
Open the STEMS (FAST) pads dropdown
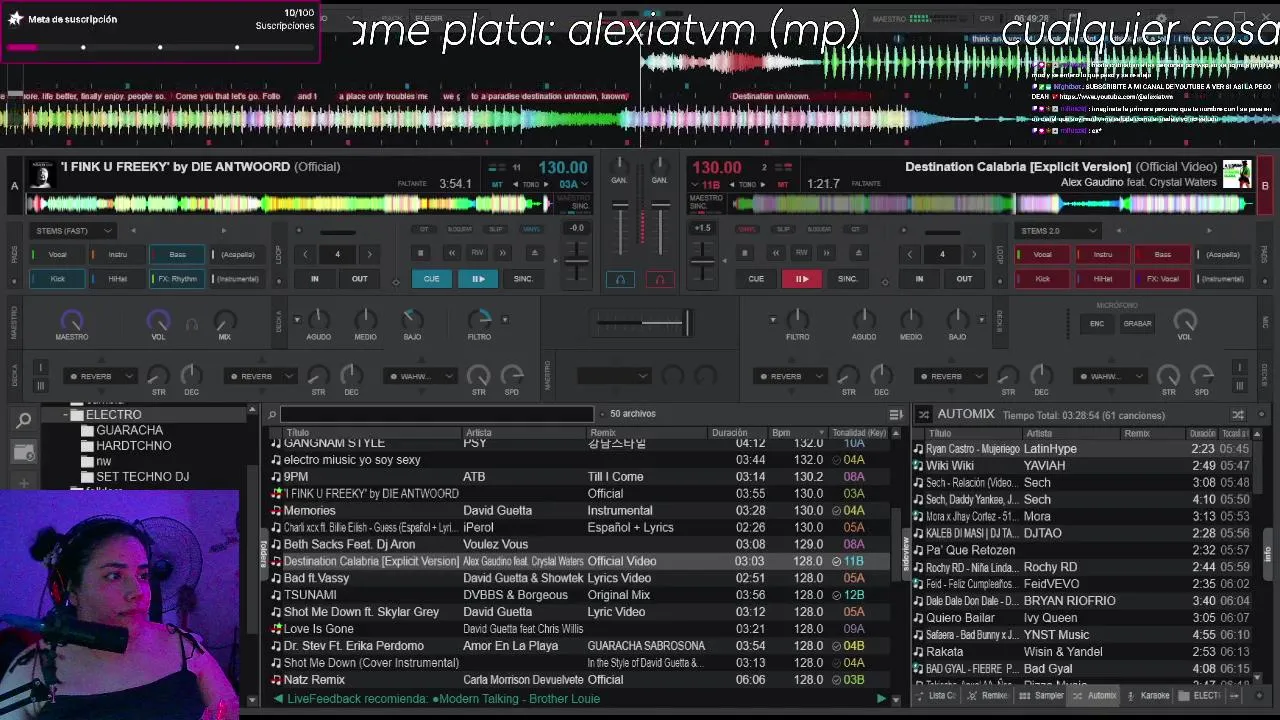click(71, 231)
